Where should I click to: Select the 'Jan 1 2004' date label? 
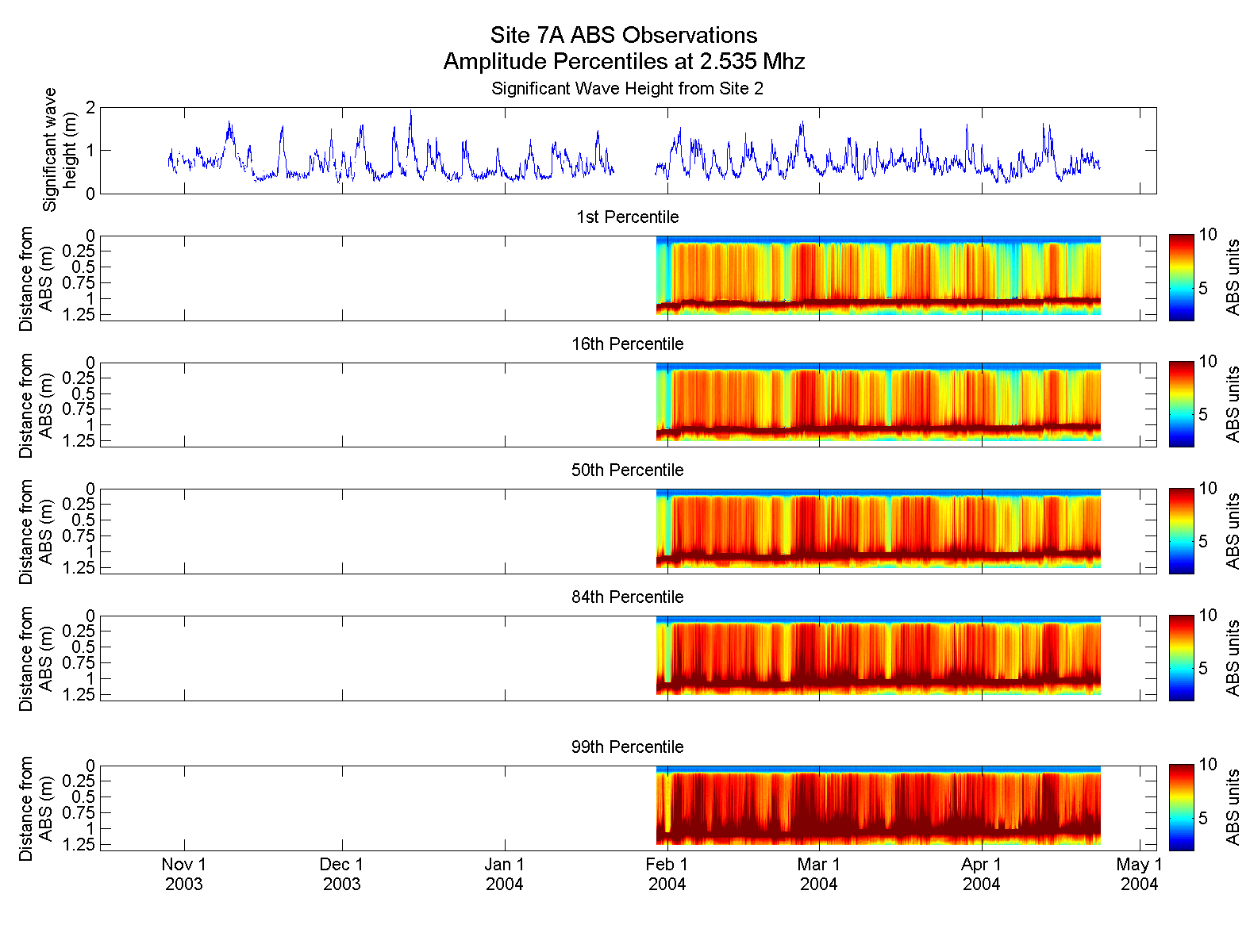pyautogui.click(x=505, y=874)
